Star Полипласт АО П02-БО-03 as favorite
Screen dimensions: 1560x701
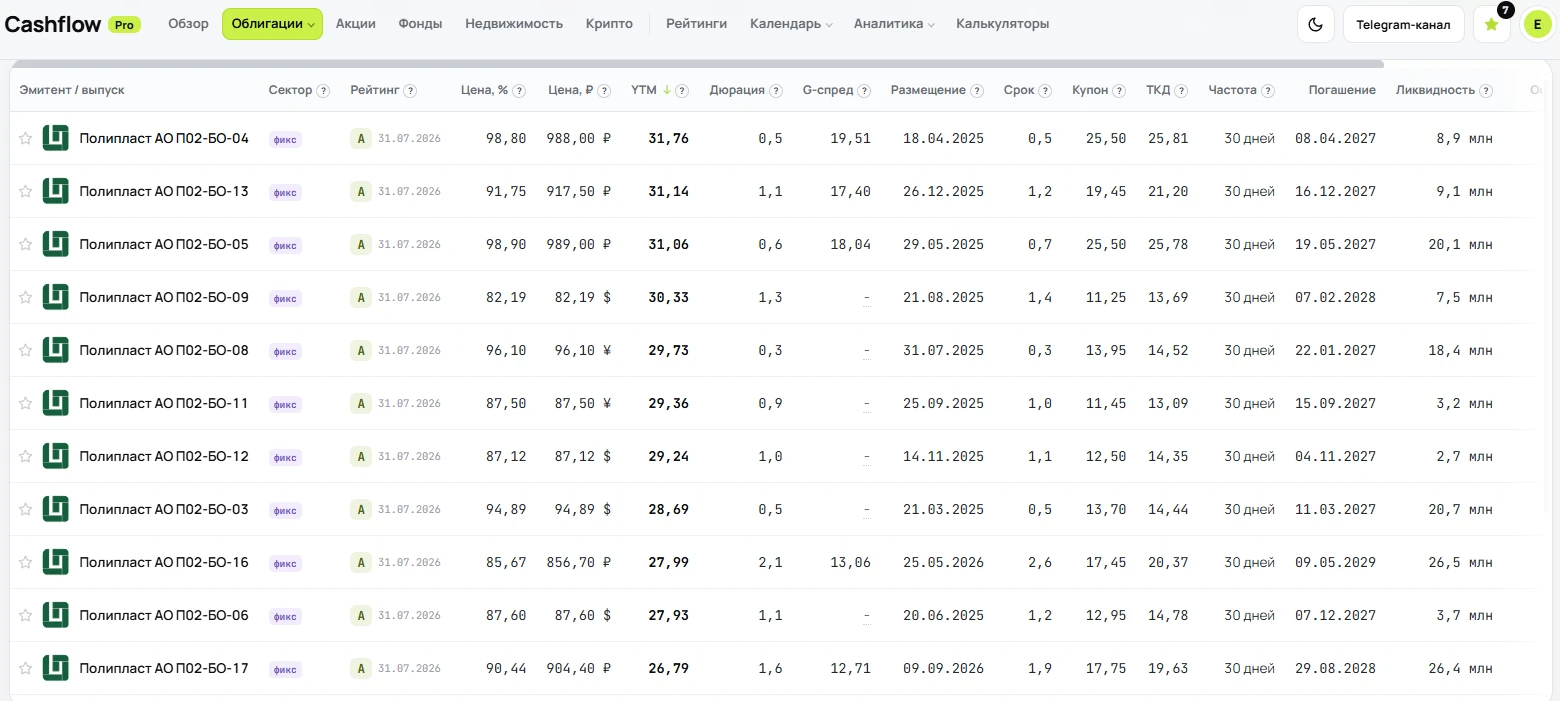[x=26, y=510]
